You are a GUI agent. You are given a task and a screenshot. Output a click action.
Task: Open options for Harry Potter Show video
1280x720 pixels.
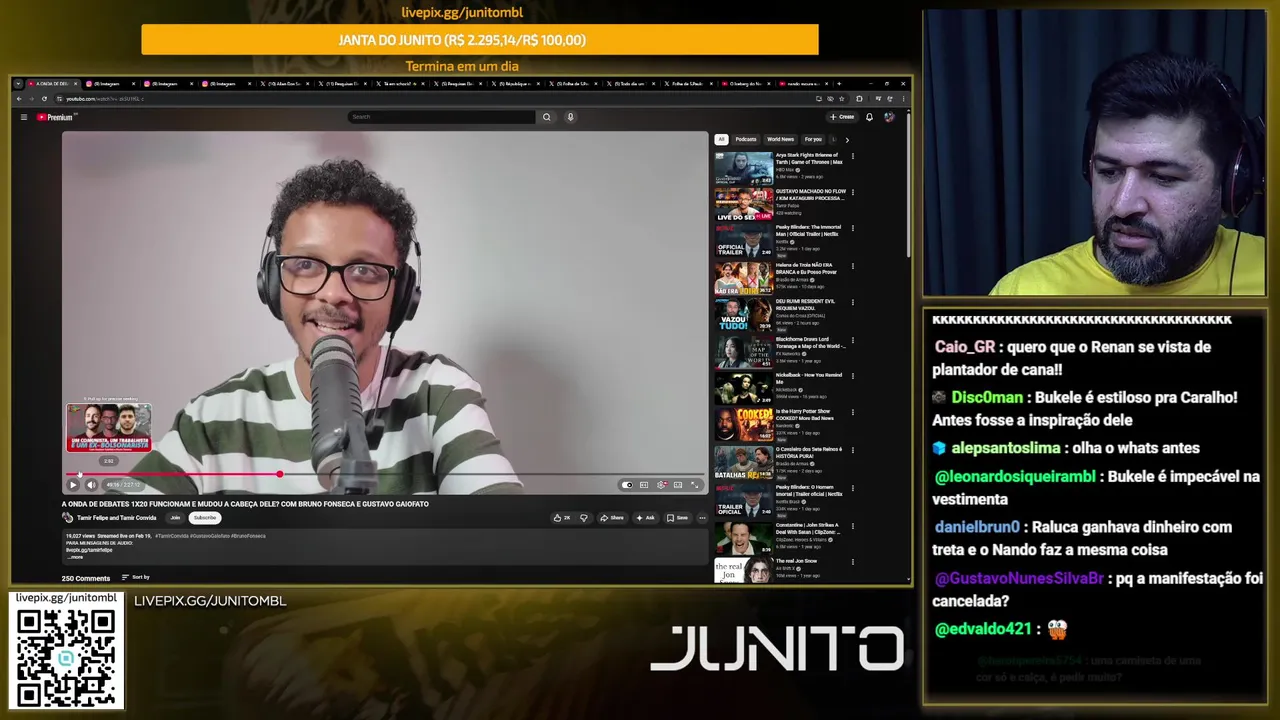(852, 414)
